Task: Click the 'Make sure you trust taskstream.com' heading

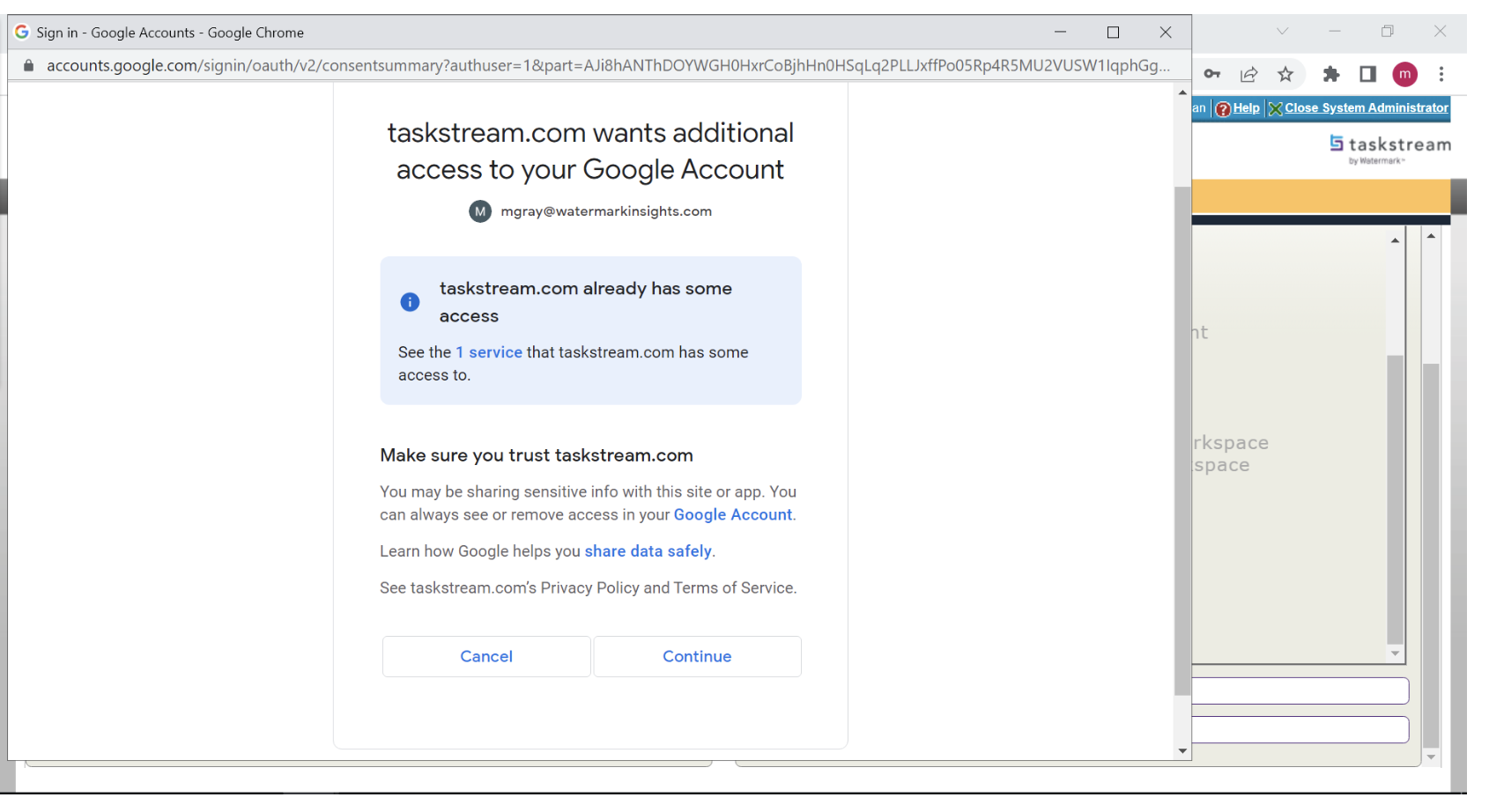Action: point(537,455)
